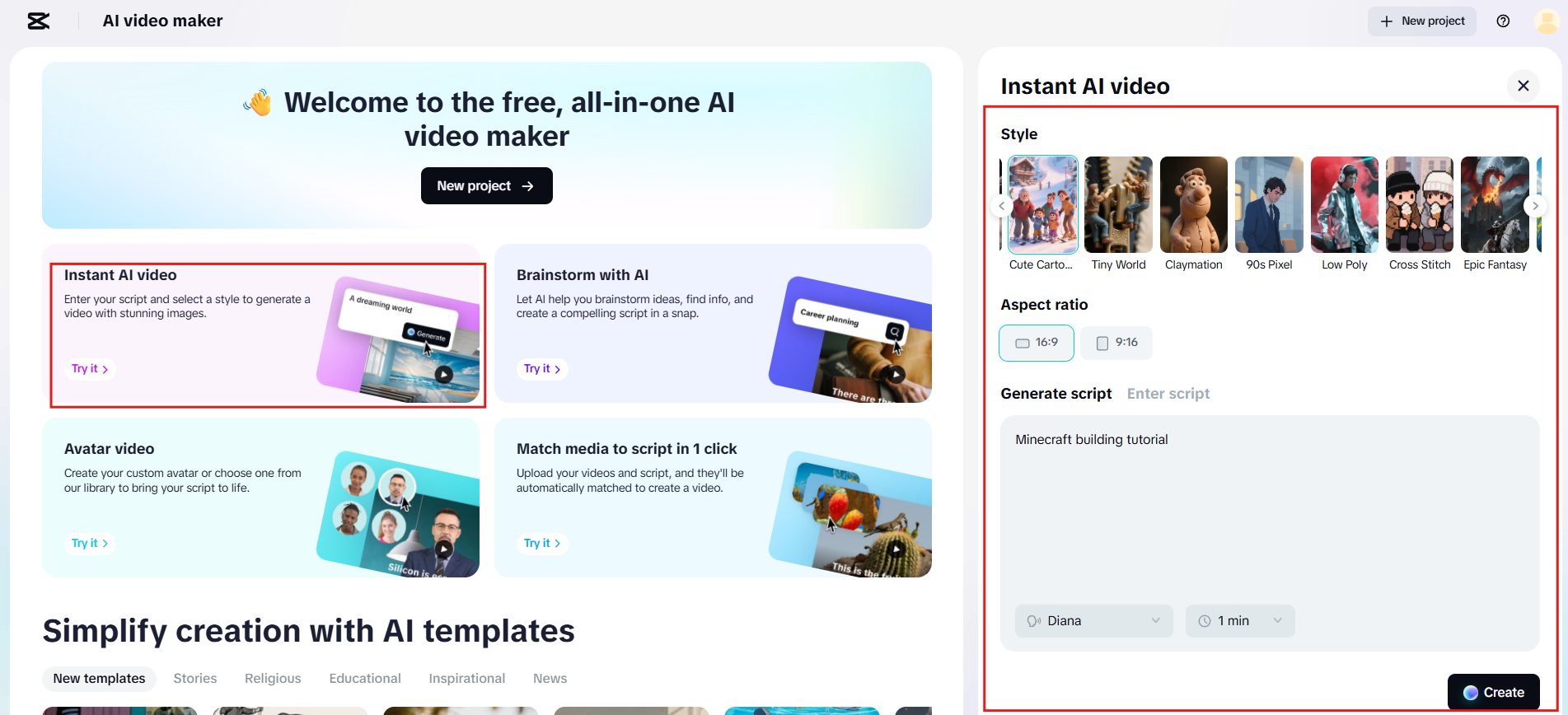
Task: Select the Claymation style thumbnail
Action: [x=1193, y=205]
